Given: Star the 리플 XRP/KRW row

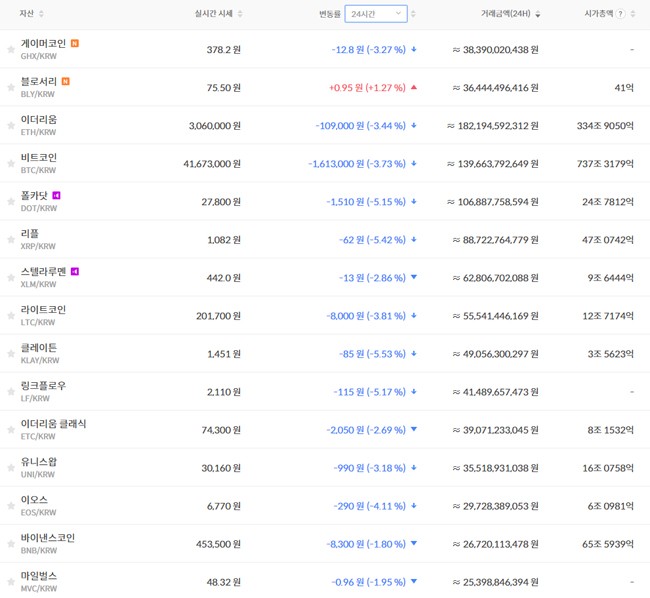Looking at the screenshot, I should pos(11,240).
